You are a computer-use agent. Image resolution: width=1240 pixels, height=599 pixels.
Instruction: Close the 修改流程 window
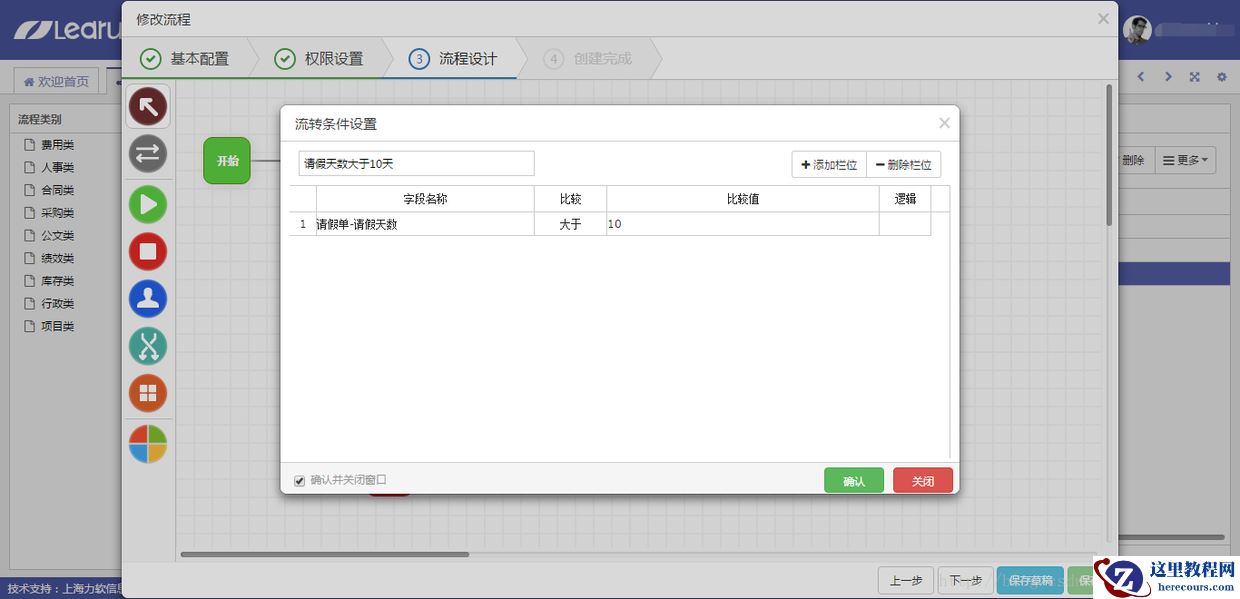1103,18
